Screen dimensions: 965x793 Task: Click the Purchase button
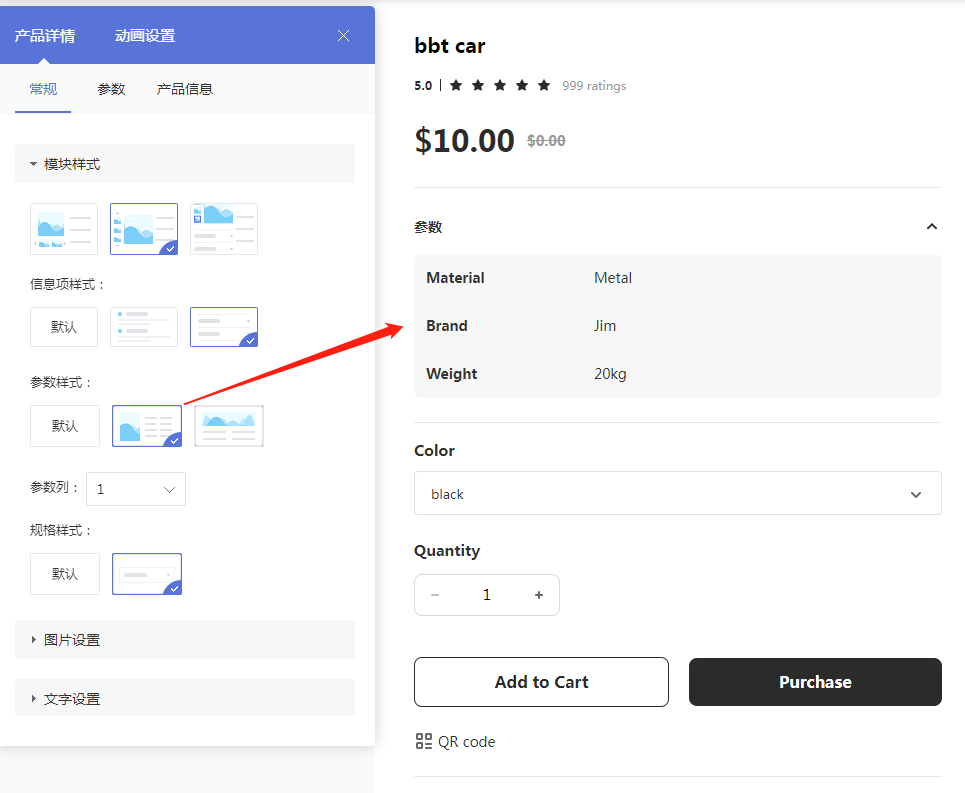[x=815, y=682]
